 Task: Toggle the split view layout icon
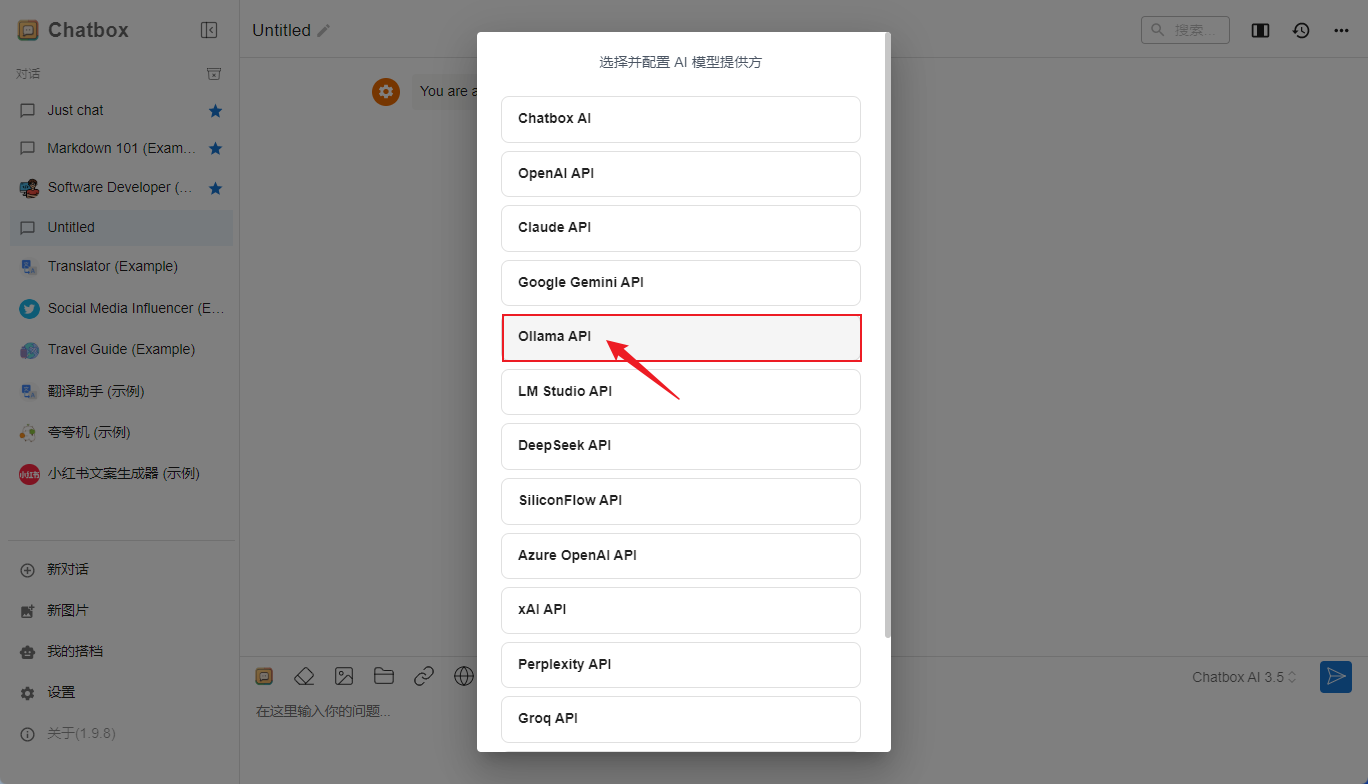coord(1260,30)
